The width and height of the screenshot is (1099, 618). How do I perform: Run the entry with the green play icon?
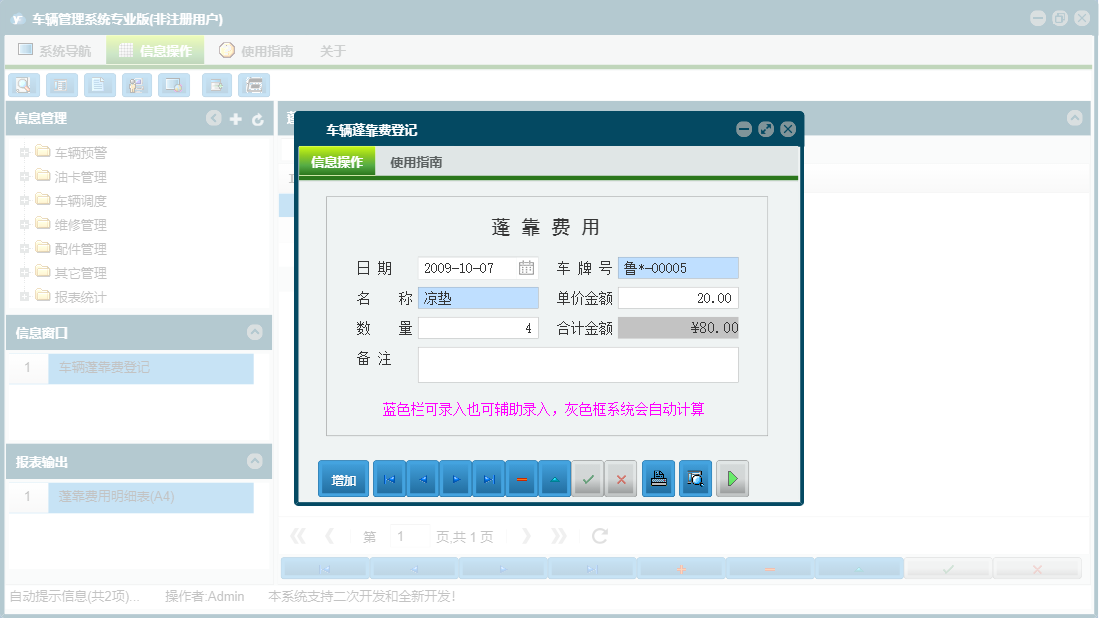[x=731, y=478]
